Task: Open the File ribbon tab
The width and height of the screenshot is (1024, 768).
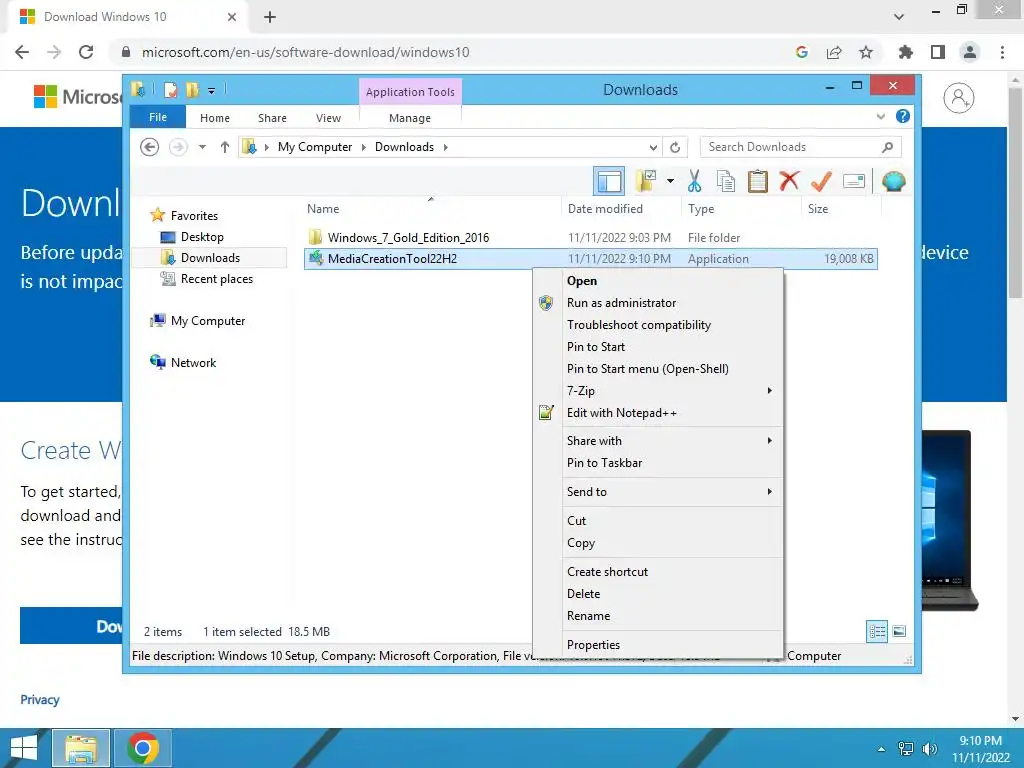Action: click(x=158, y=117)
